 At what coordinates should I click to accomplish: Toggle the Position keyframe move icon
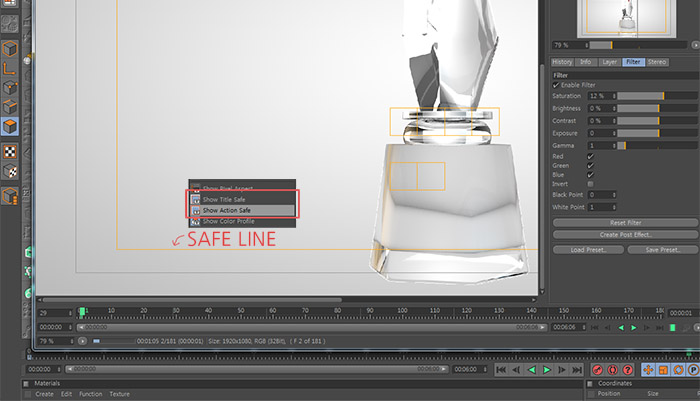(x=648, y=369)
